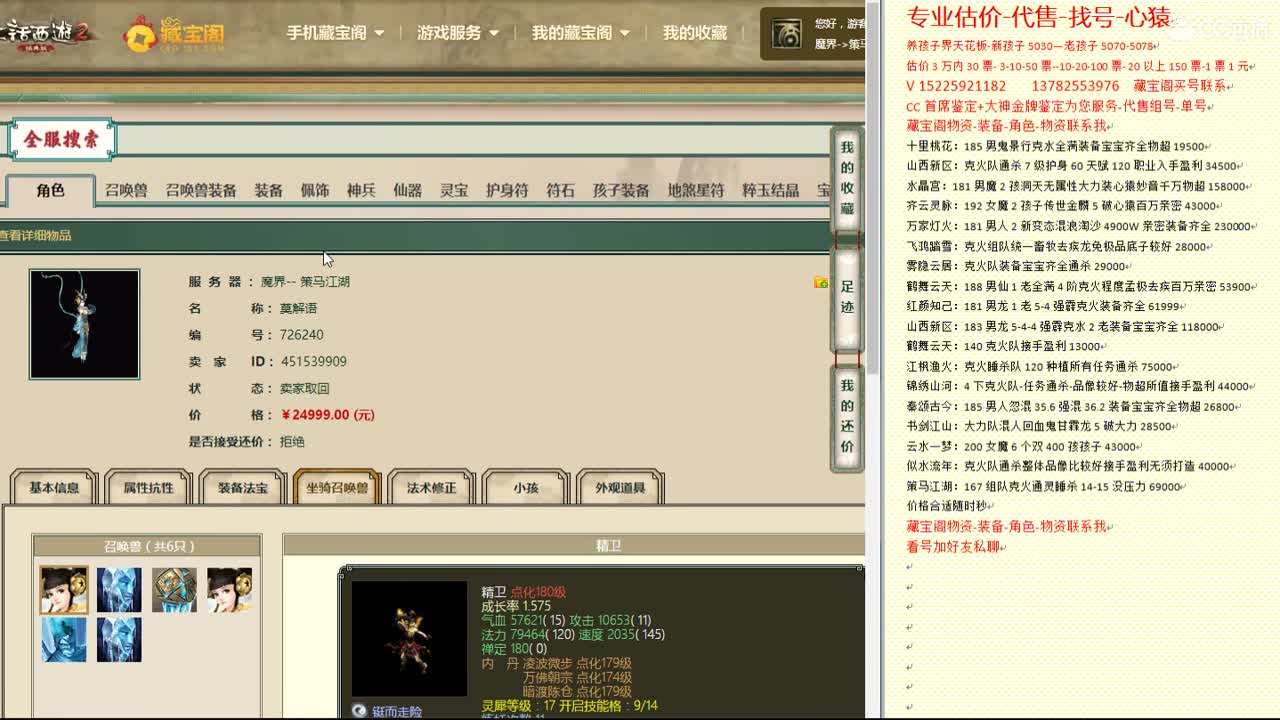Expand the 手机藏宝阁 dropdown menu
The image size is (1280, 720).
[x=335, y=33]
